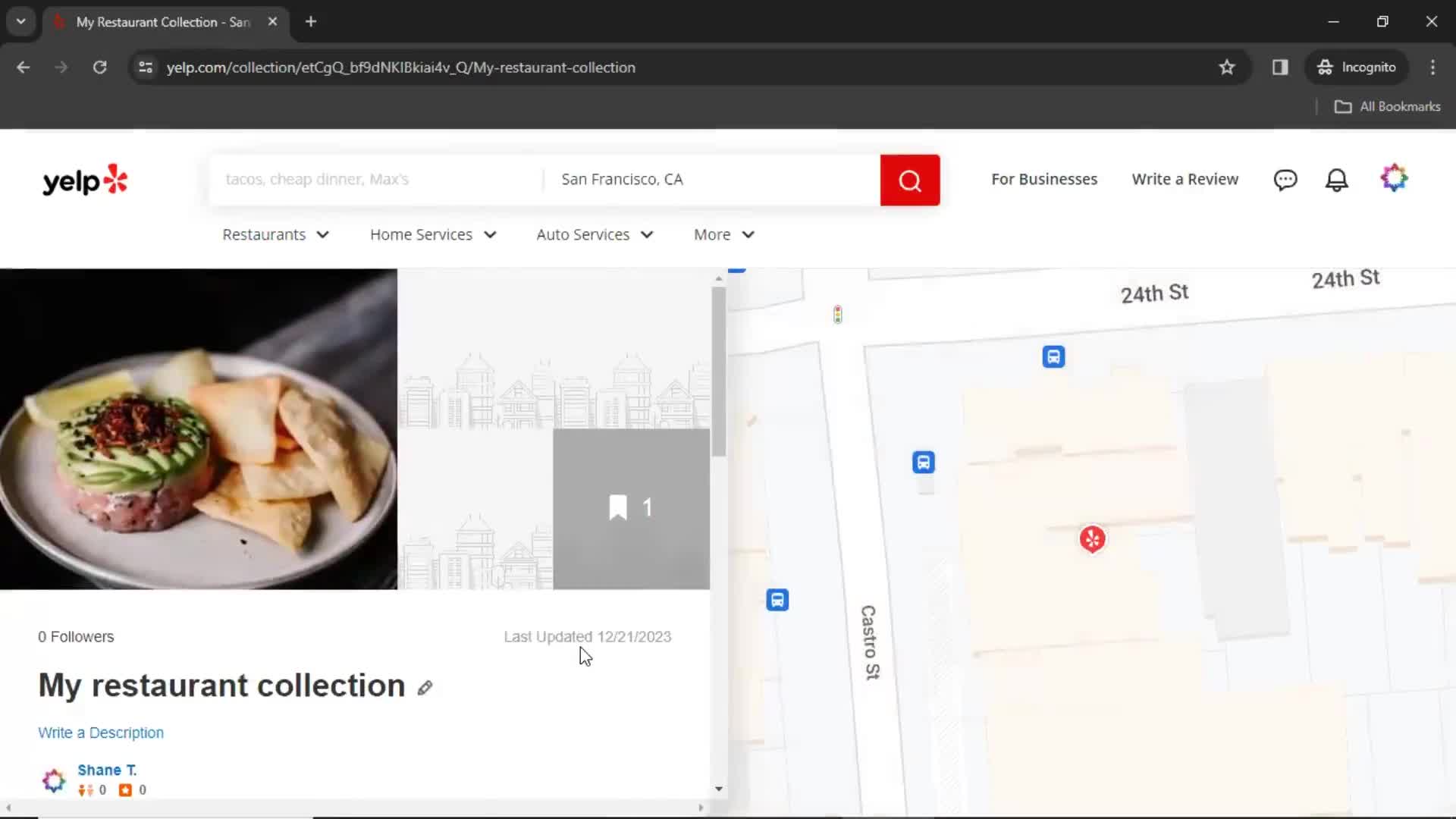Click the Write a Description link
This screenshot has height=819, width=1456.
click(x=101, y=732)
